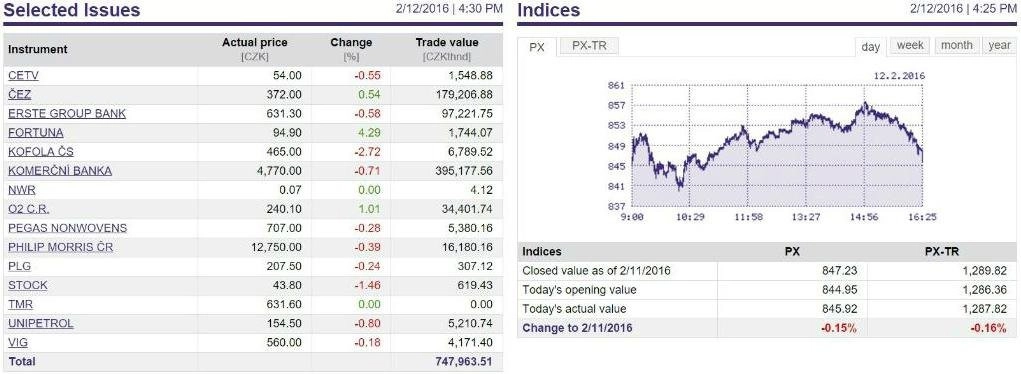The width and height of the screenshot is (1021, 374).
Task: Open the CETV instrument link
Action: pos(23,76)
